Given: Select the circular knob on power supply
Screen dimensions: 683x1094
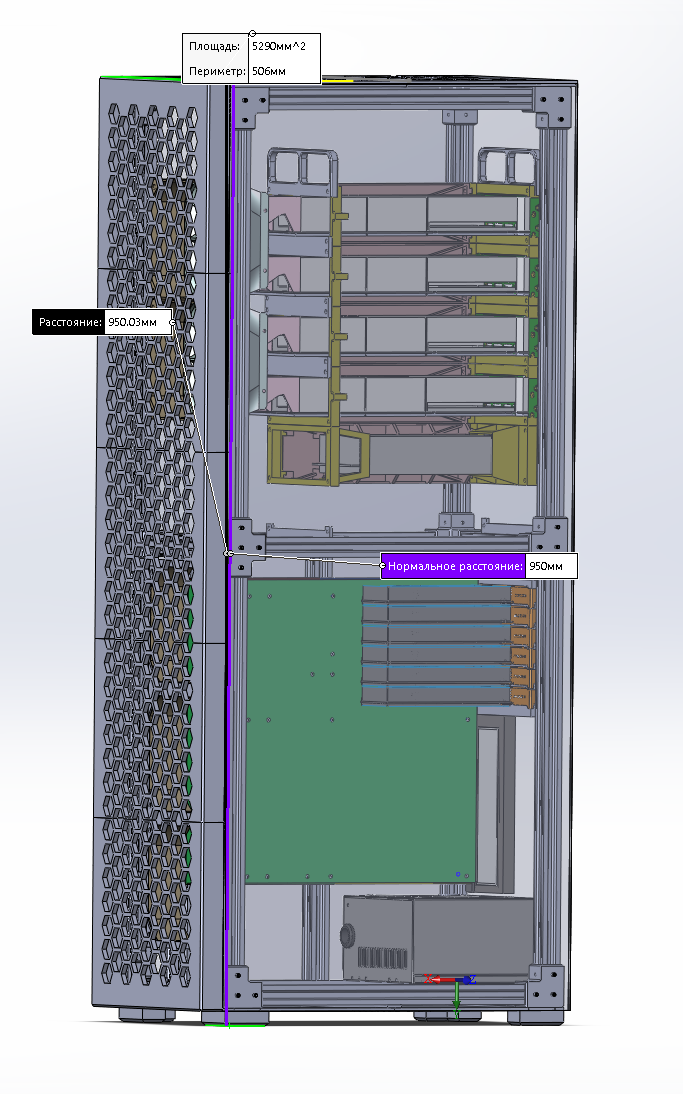Looking at the screenshot, I should pos(347,934).
